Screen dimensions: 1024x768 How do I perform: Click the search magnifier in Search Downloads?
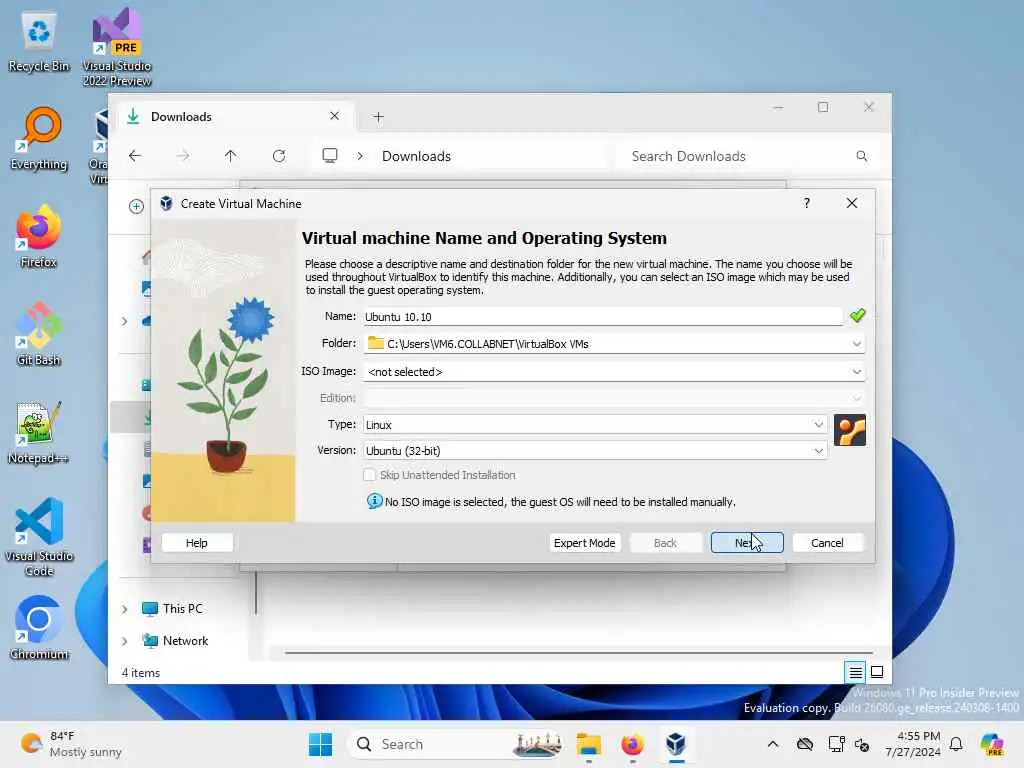(x=861, y=156)
